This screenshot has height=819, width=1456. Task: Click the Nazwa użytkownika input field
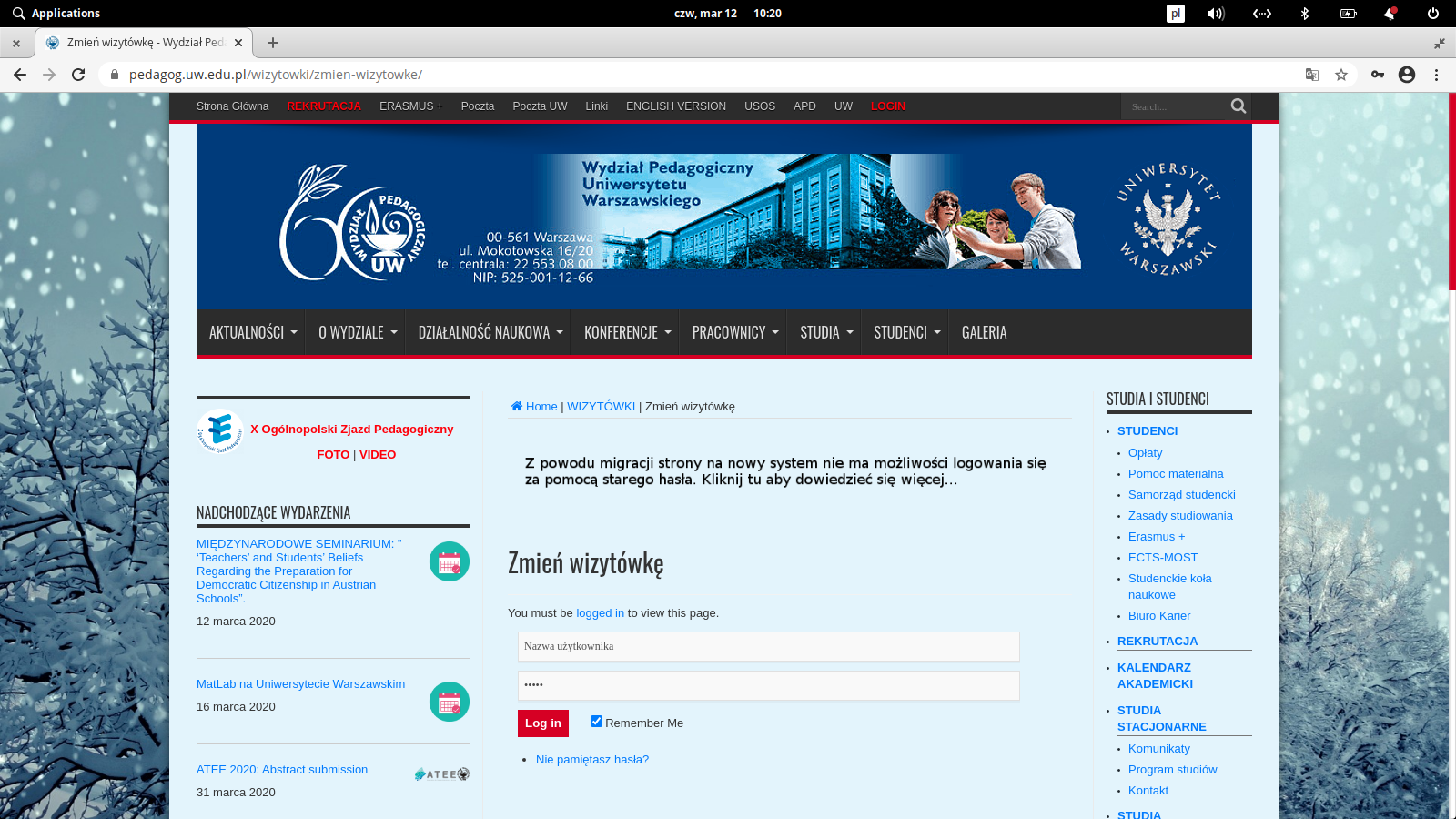(x=769, y=647)
